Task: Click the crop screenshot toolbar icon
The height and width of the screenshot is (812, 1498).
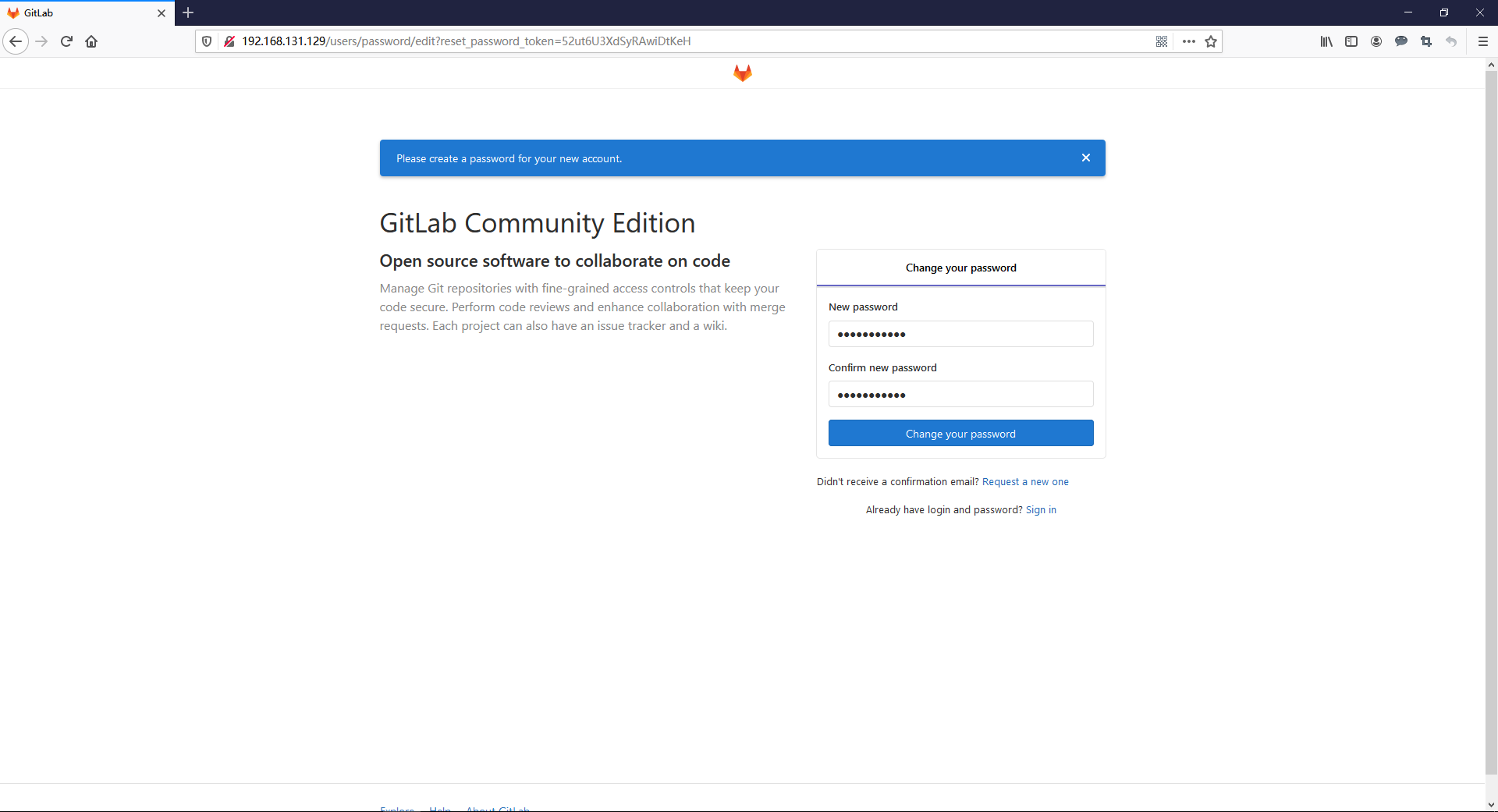Action: [1426, 41]
